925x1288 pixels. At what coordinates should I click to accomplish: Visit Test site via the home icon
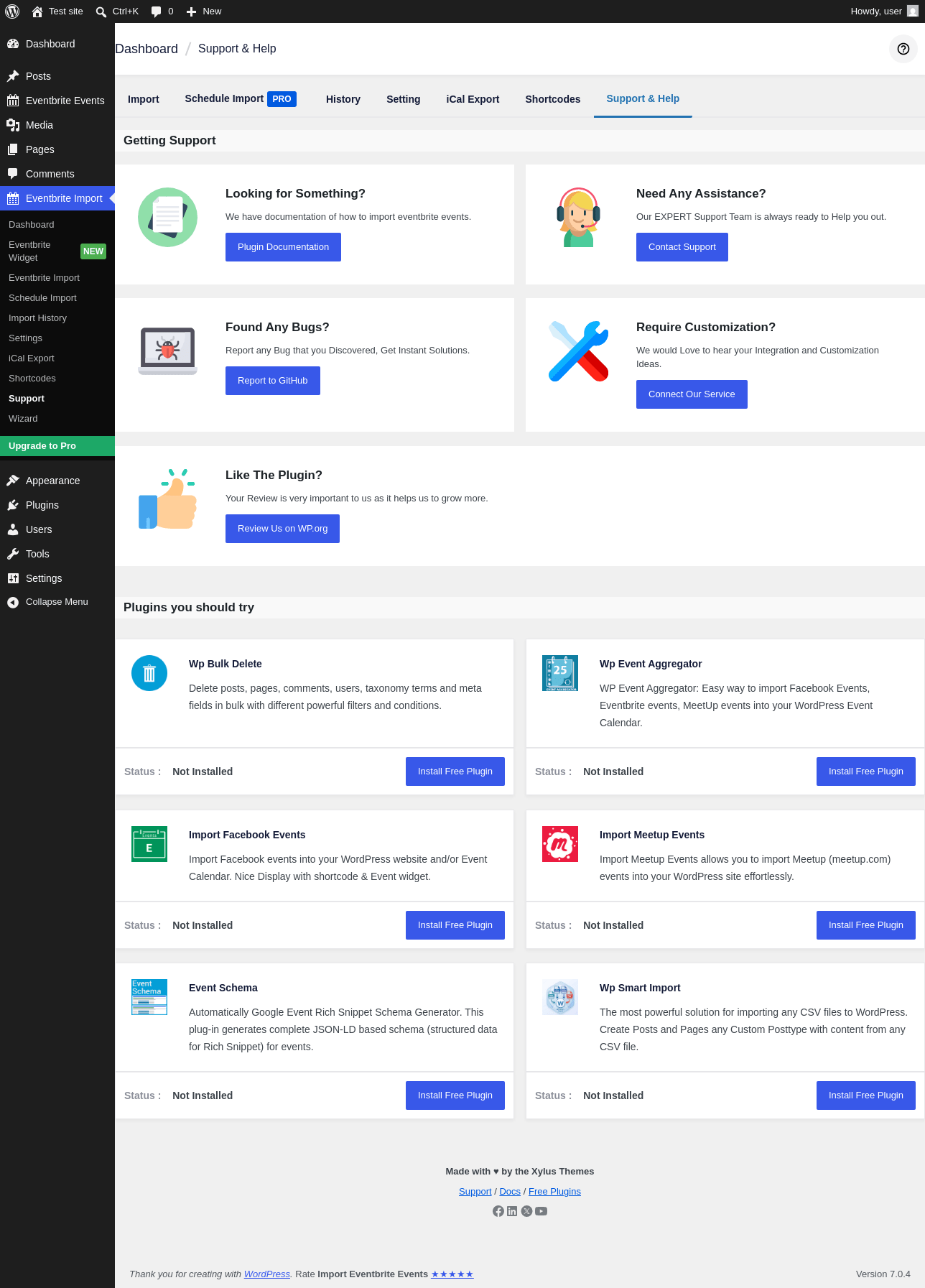[37, 11]
